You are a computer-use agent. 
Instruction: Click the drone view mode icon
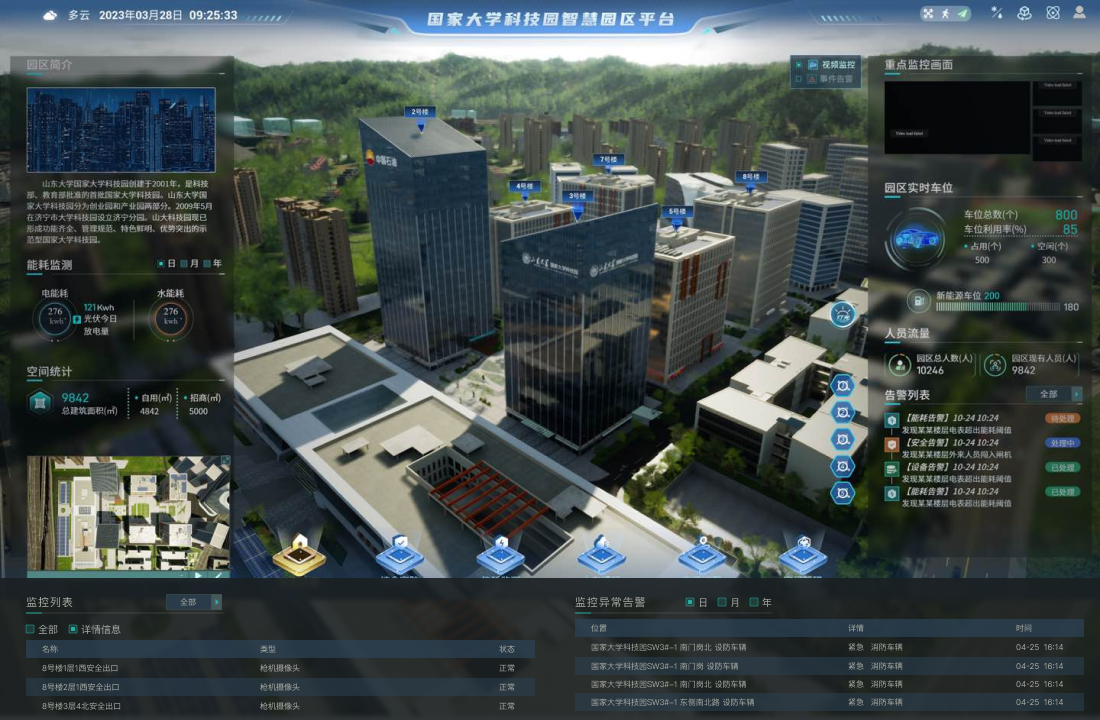pyautogui.click(x=929, y=14)
